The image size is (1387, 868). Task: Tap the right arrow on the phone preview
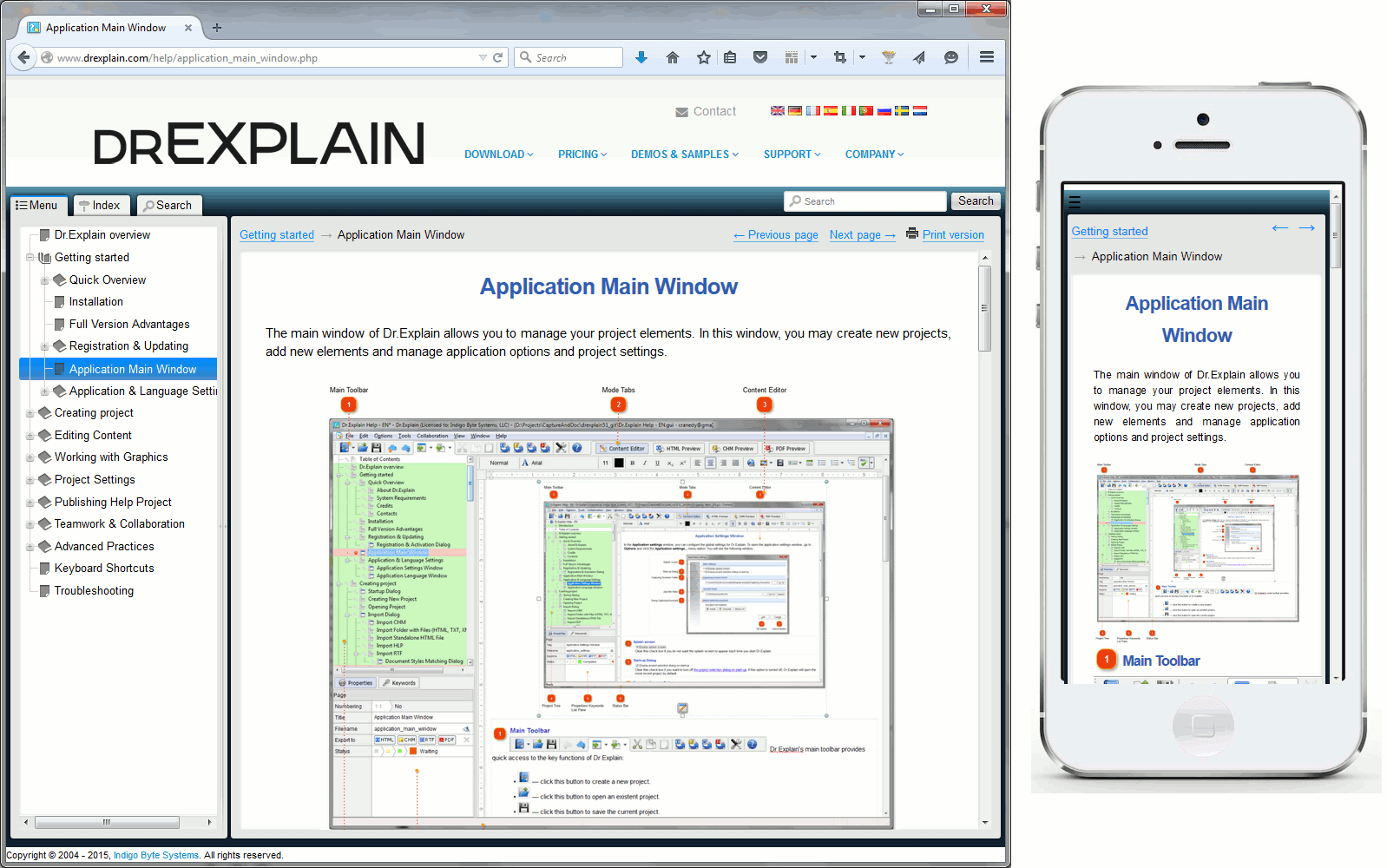(x=1307, y=228)
